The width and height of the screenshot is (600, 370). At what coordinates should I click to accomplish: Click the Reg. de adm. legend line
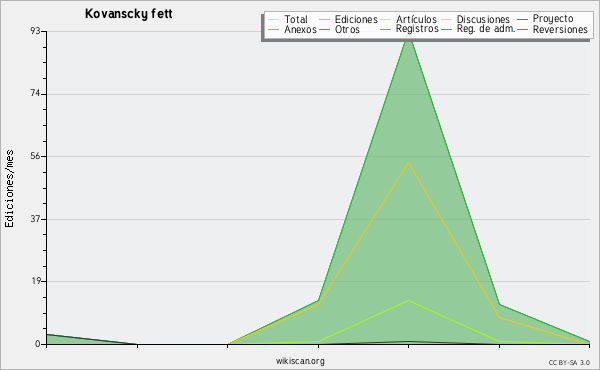point(447,29)
